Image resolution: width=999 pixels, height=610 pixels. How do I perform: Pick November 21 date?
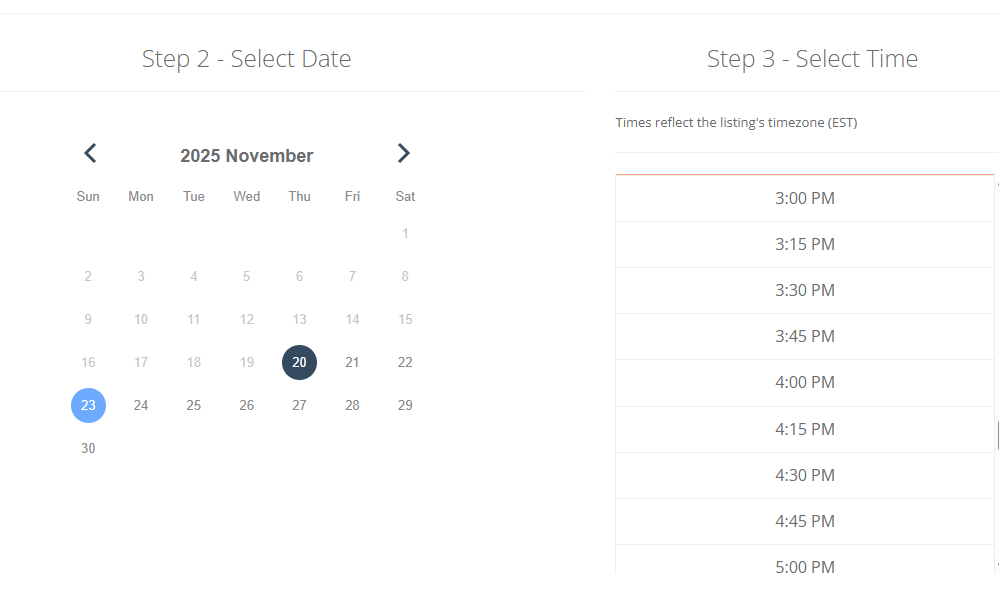tap(352, 362)
